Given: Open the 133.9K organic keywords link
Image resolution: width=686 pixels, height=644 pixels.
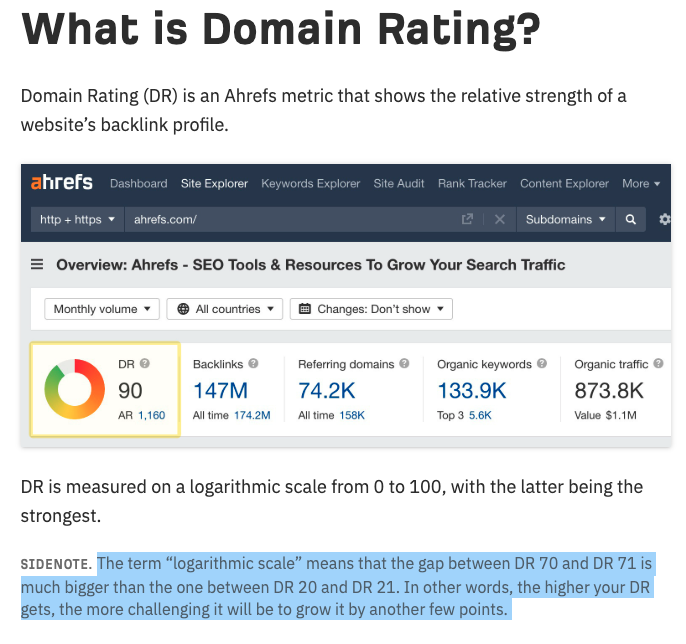Looking at the screenshot, I should (x=472, y=390).
